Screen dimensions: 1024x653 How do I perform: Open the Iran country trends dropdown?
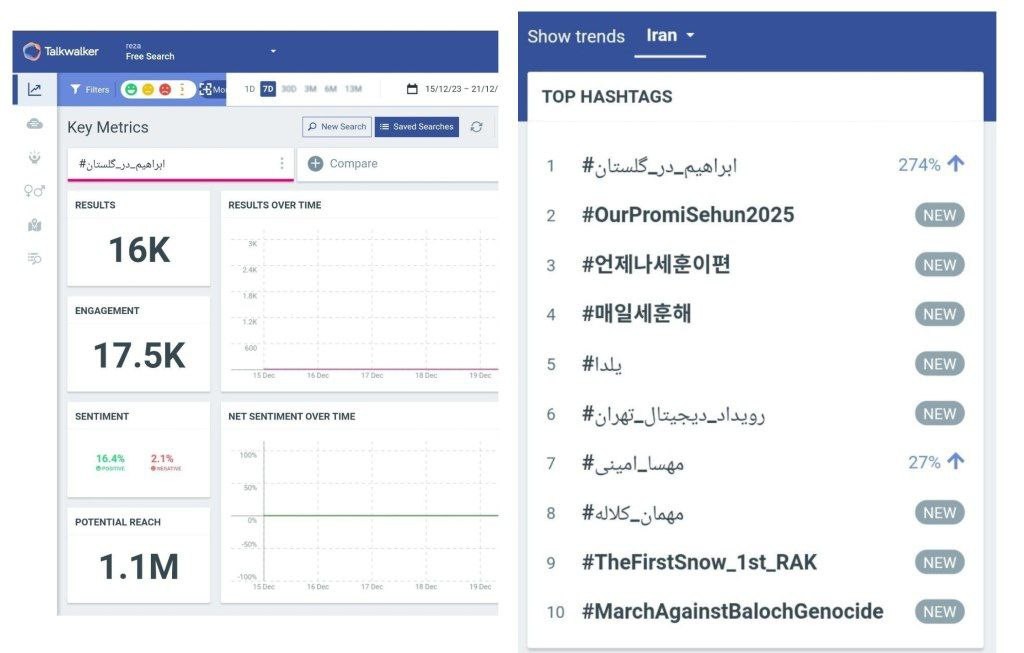[x=670, y=36]
